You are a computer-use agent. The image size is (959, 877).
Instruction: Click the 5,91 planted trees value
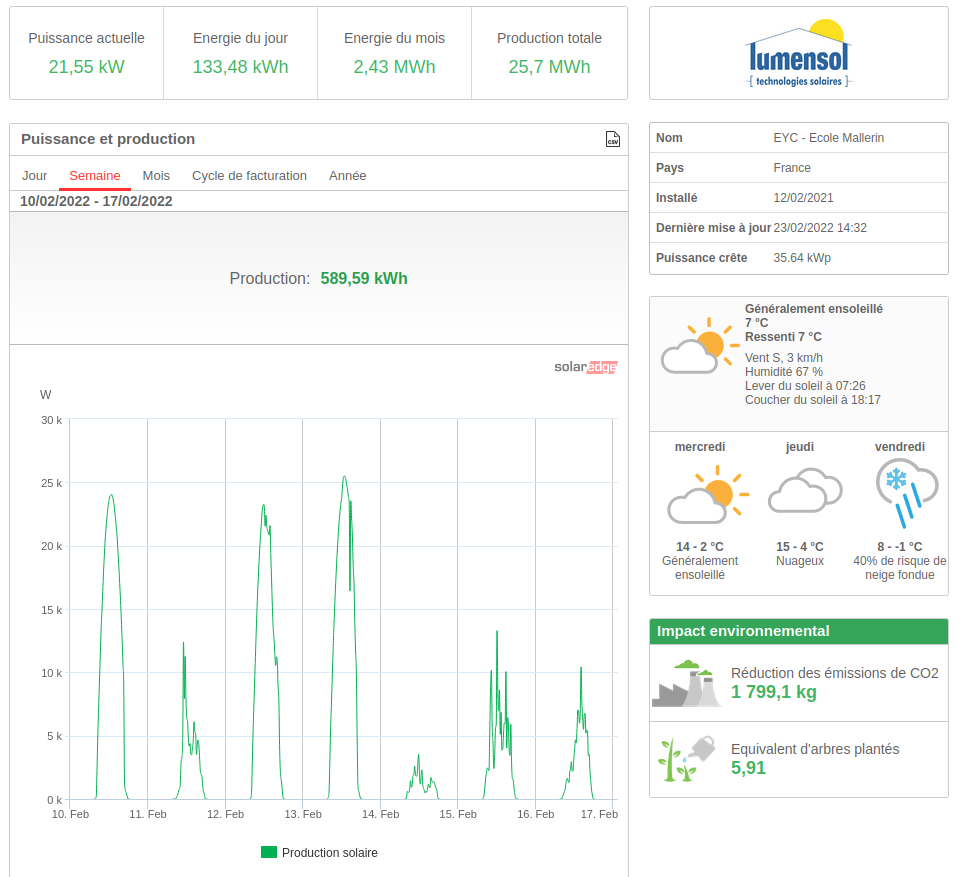tap(748, 768)
